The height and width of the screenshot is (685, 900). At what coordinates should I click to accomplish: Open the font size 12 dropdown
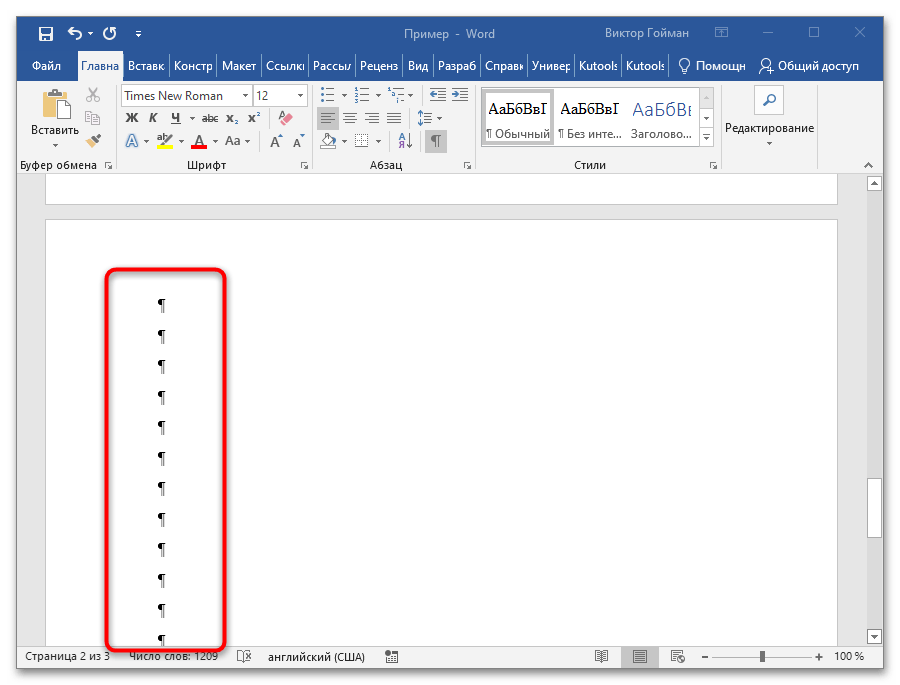coord(300,96)
